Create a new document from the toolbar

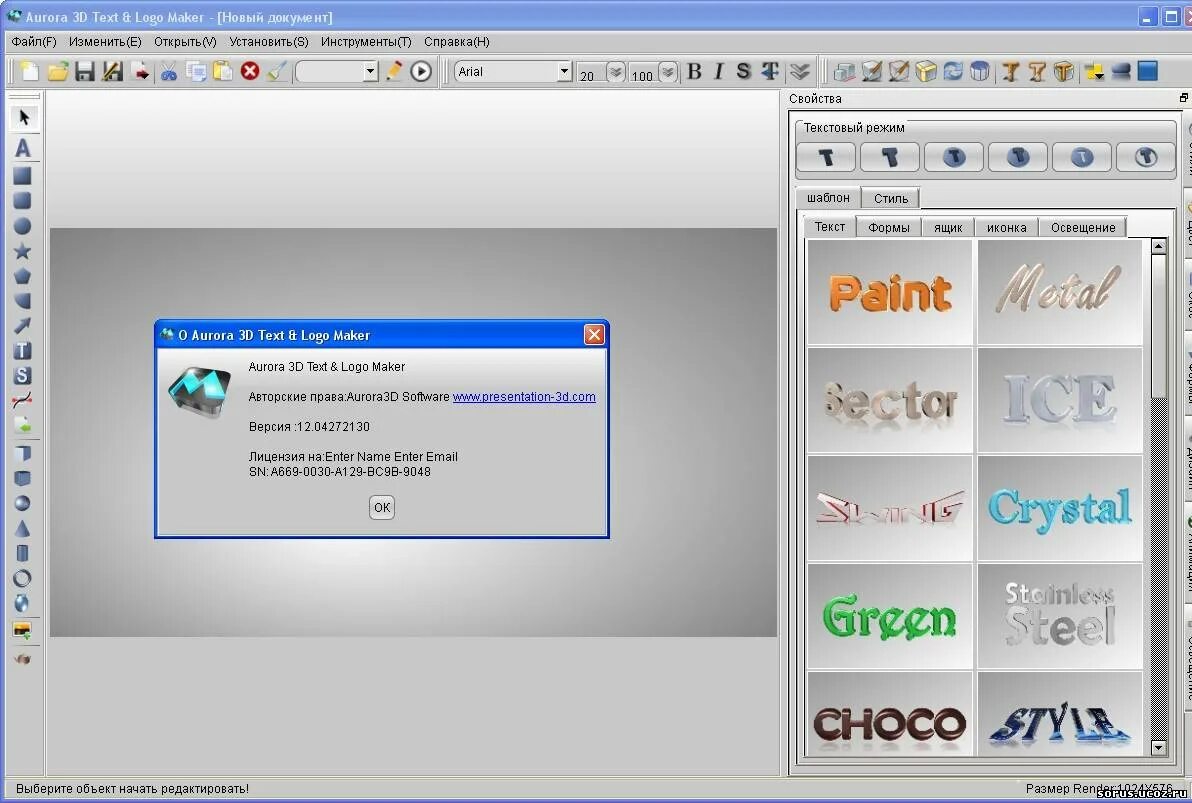click(x=30, y=71)
